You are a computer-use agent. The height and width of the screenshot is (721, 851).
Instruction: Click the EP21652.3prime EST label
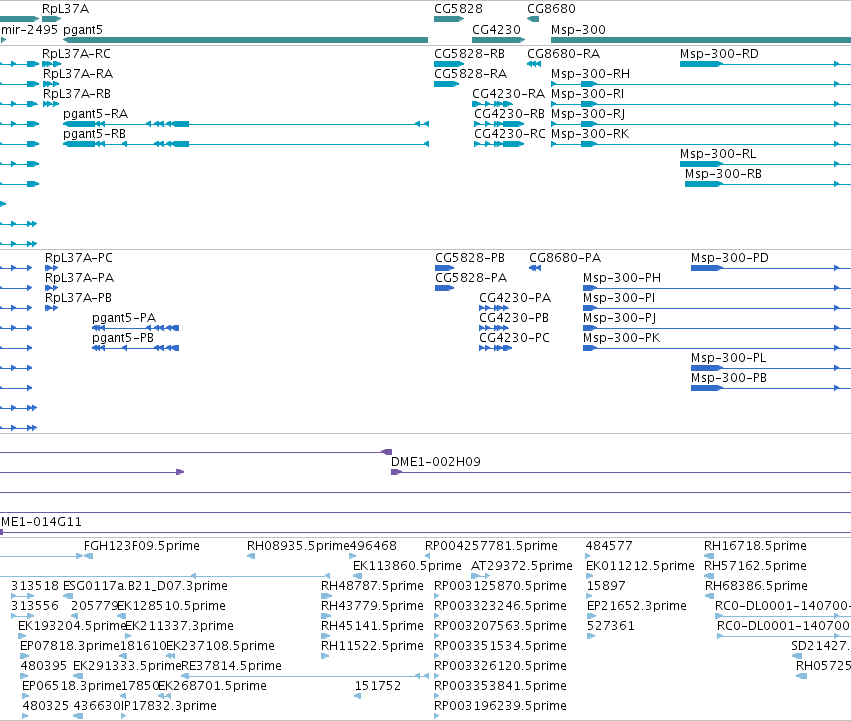(637, 606)
